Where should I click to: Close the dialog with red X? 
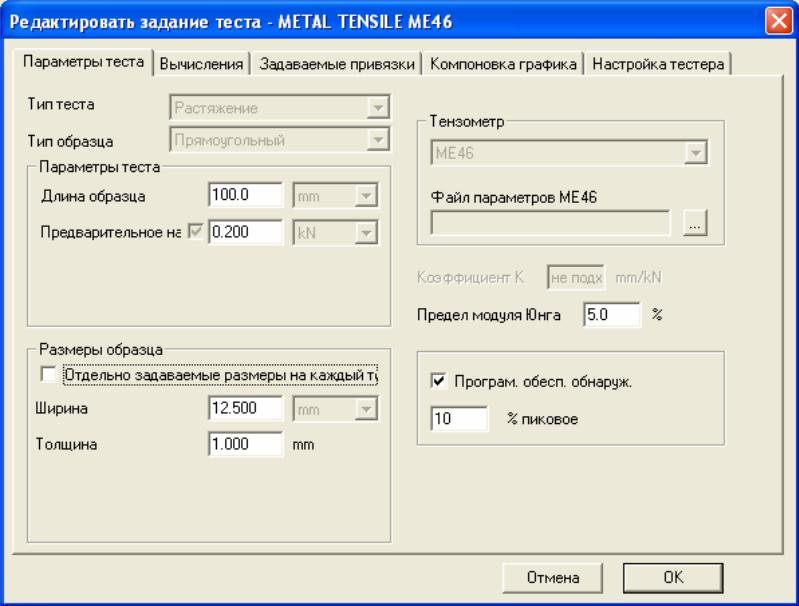click(x=779, y=21)
